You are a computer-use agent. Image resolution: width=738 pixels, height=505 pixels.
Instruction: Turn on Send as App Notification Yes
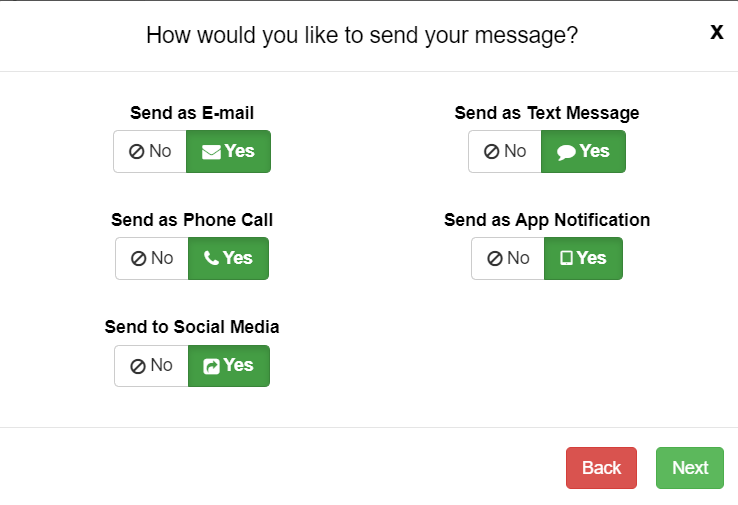[x=583, y=258]
